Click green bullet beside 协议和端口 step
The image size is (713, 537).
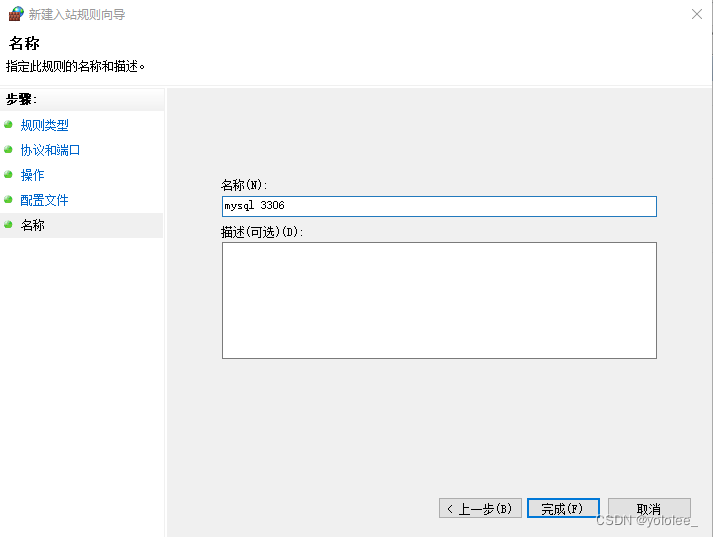(8, 150)
